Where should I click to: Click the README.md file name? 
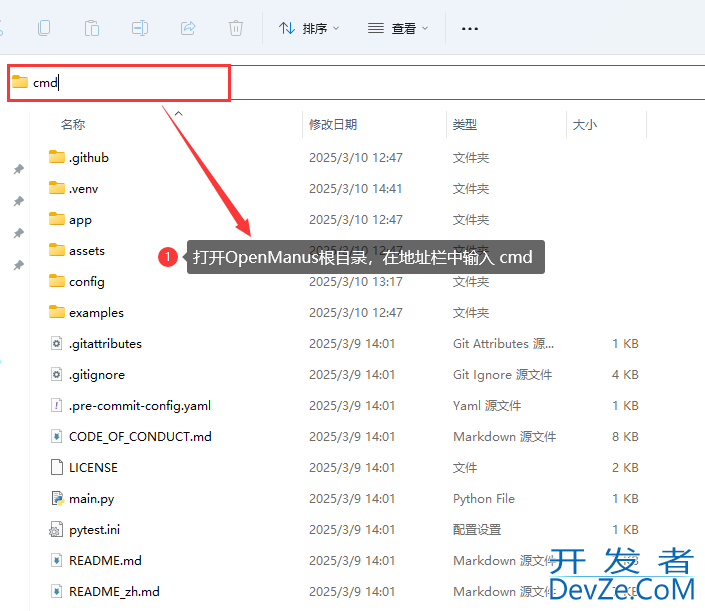click(x=105, y=561)
